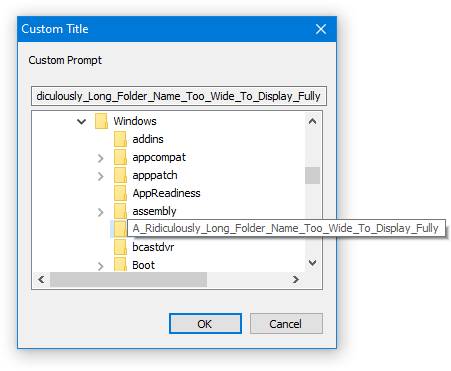Select the AppReadiness folder name
The image size is (451, 371).
point(166,193)
